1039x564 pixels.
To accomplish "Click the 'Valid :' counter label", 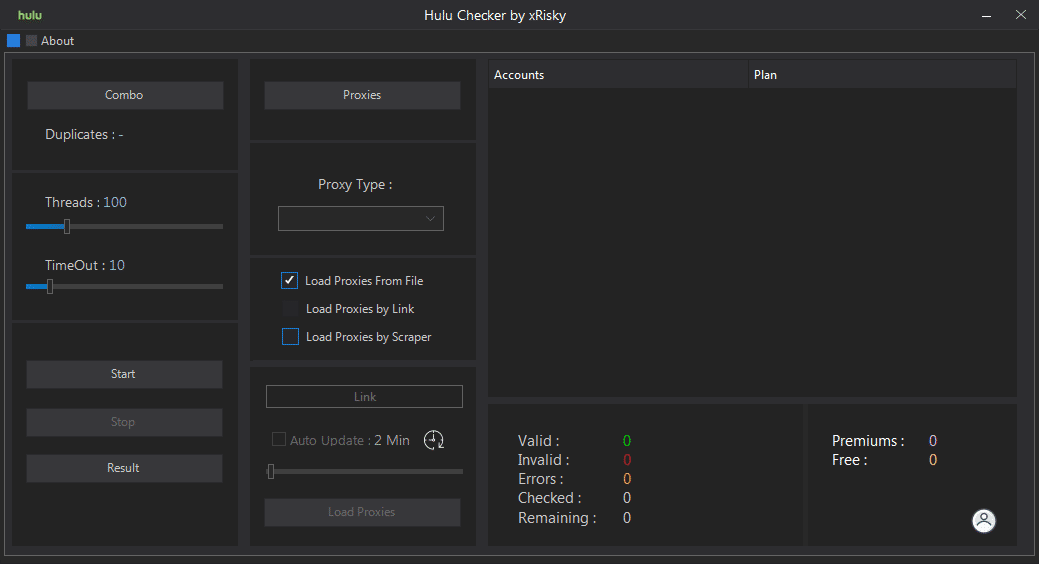I will pos(539,441).
